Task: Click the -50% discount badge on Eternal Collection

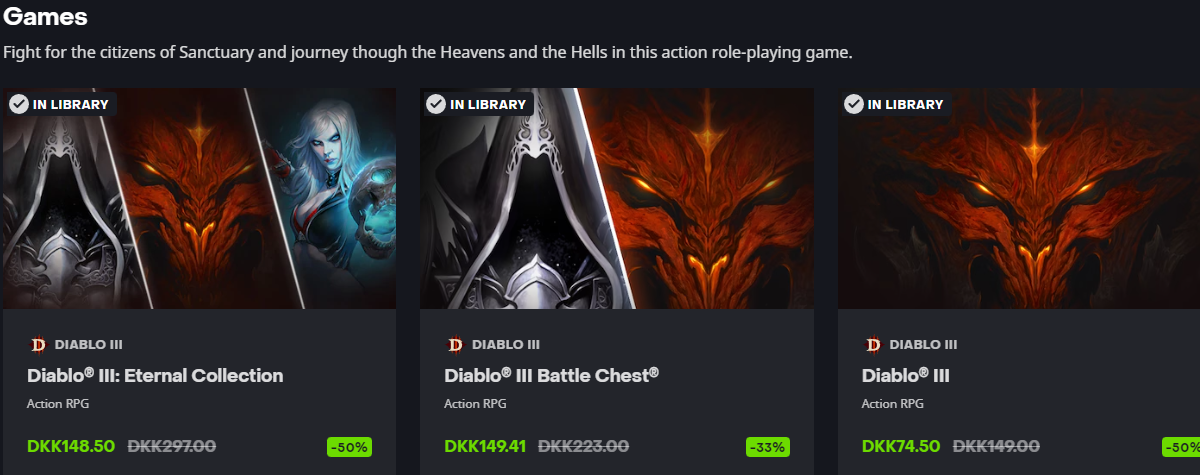Action: [x=350, y=447]
